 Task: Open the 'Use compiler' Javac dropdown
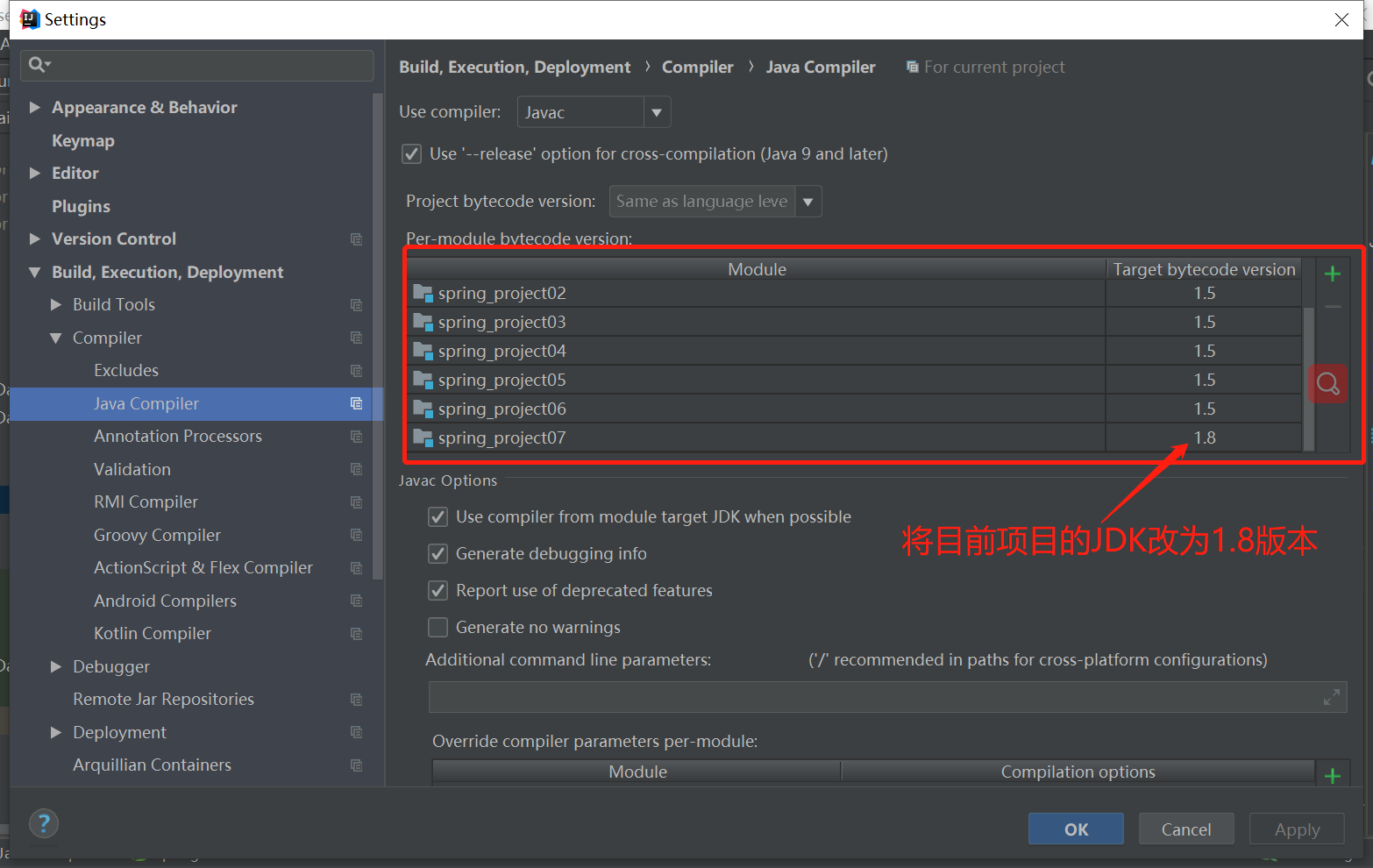point(657,111)
